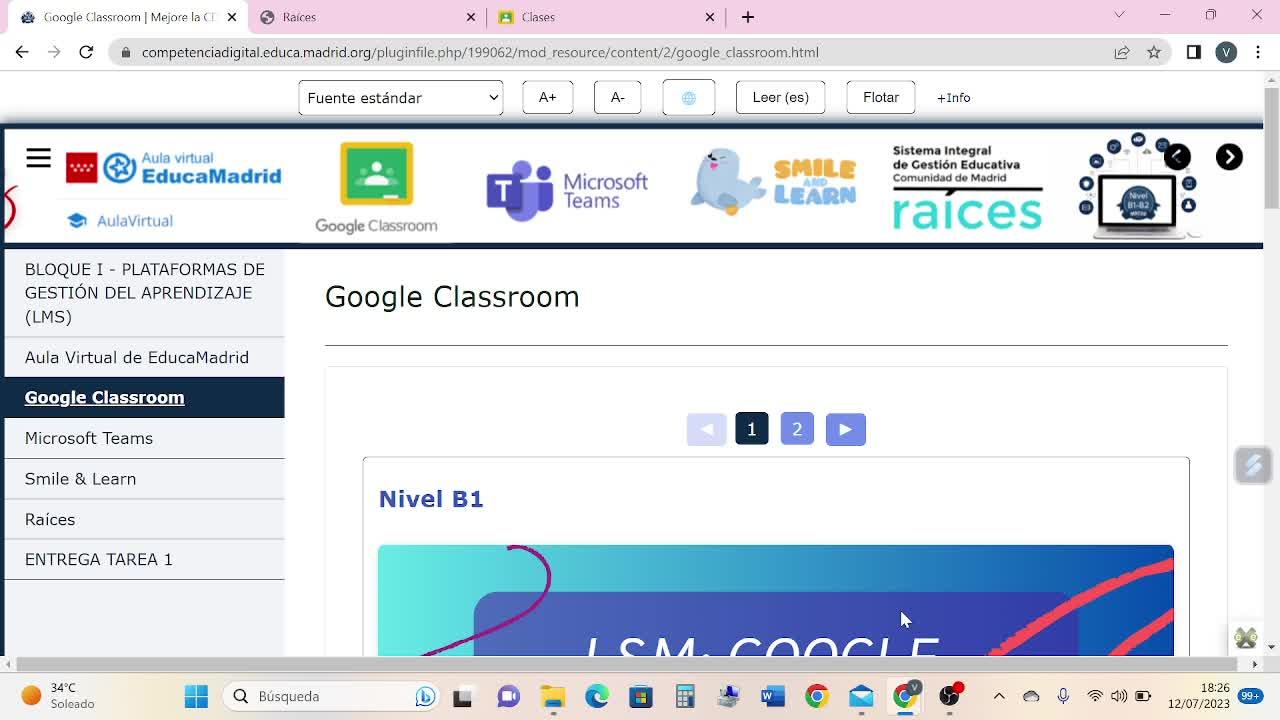Image resolution: width=1280 pixels, height=720 pixels.
Task: Open the tab search chevron in Chrome
Action: 1119,15
